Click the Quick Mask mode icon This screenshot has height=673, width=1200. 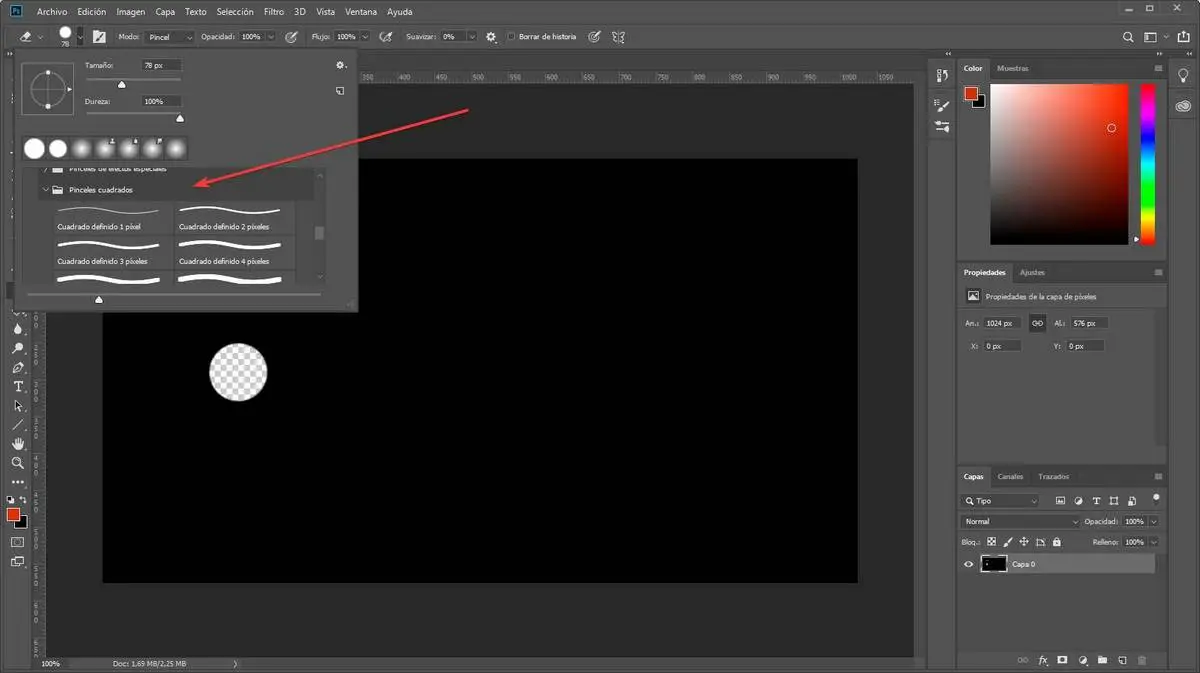tap(17, 542)
